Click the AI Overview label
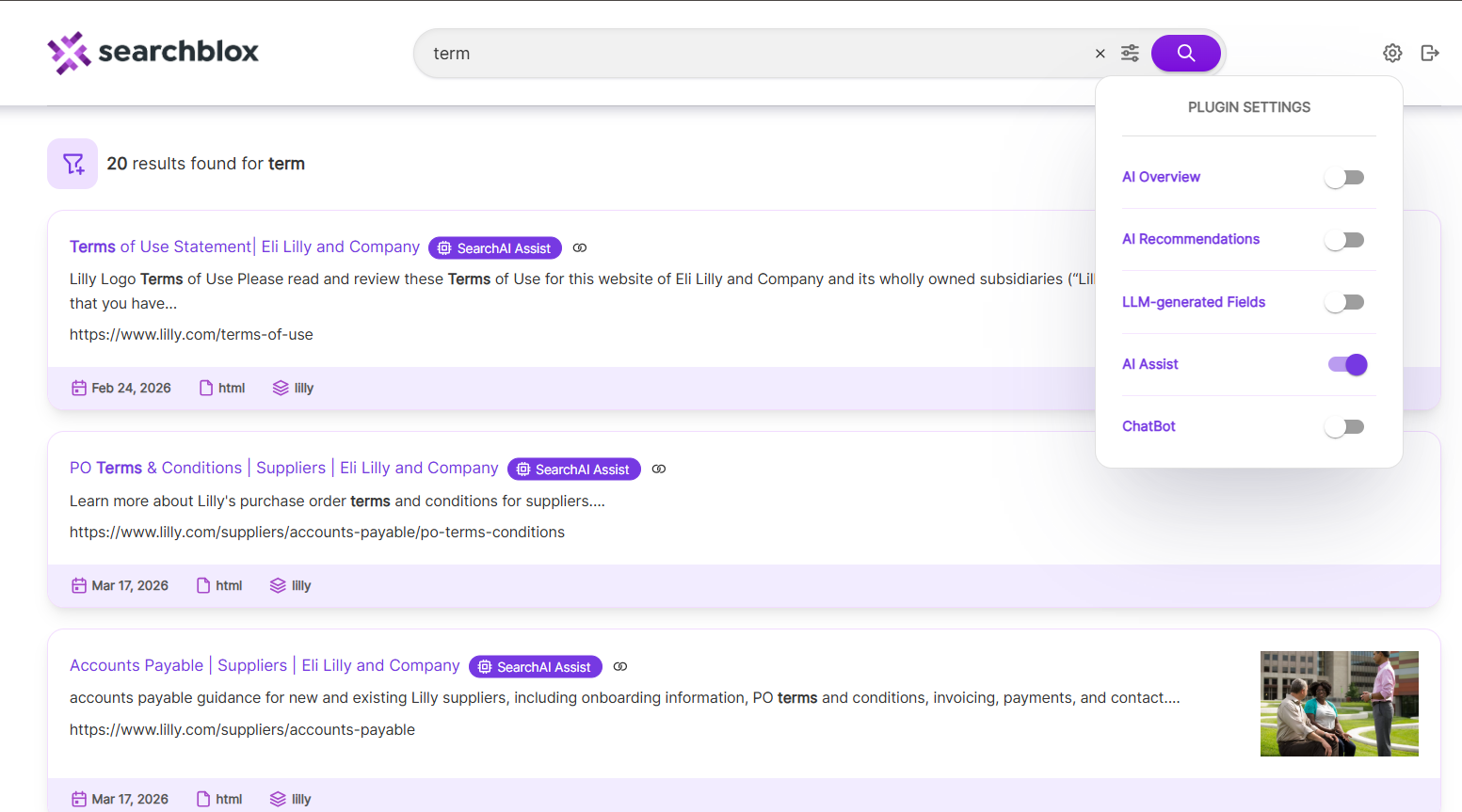This screenshot has height=812, width=1462. coord(1161,177)
